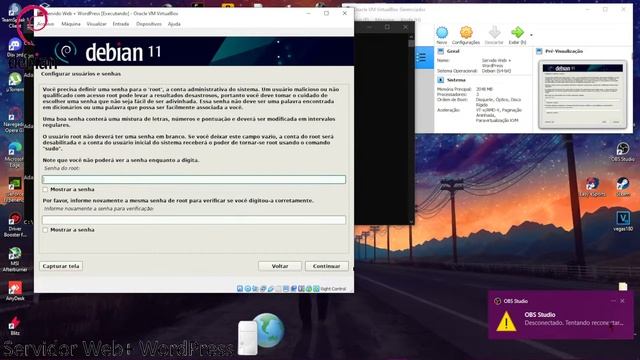Image resolution: width=640 pixels, height=360 pixels.
Task: Expand the Exibir dropdown arrow
Action: pyautogui.click(x=531, y=35)
